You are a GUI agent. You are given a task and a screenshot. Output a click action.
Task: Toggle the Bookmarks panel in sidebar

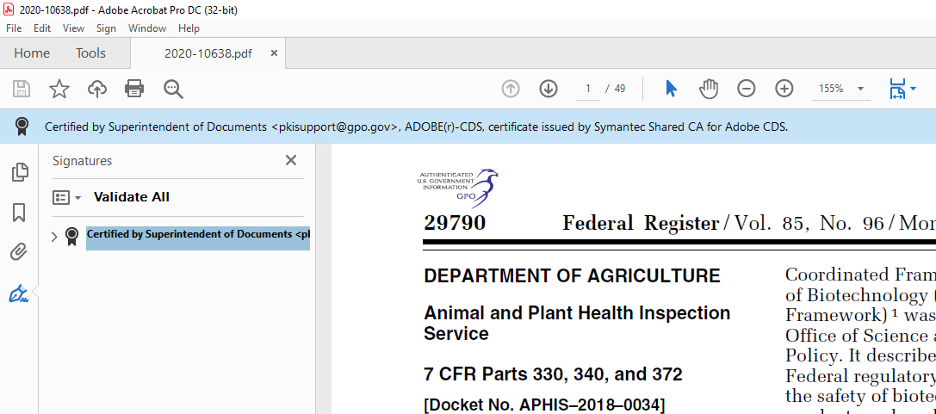[x=19, y=212]
